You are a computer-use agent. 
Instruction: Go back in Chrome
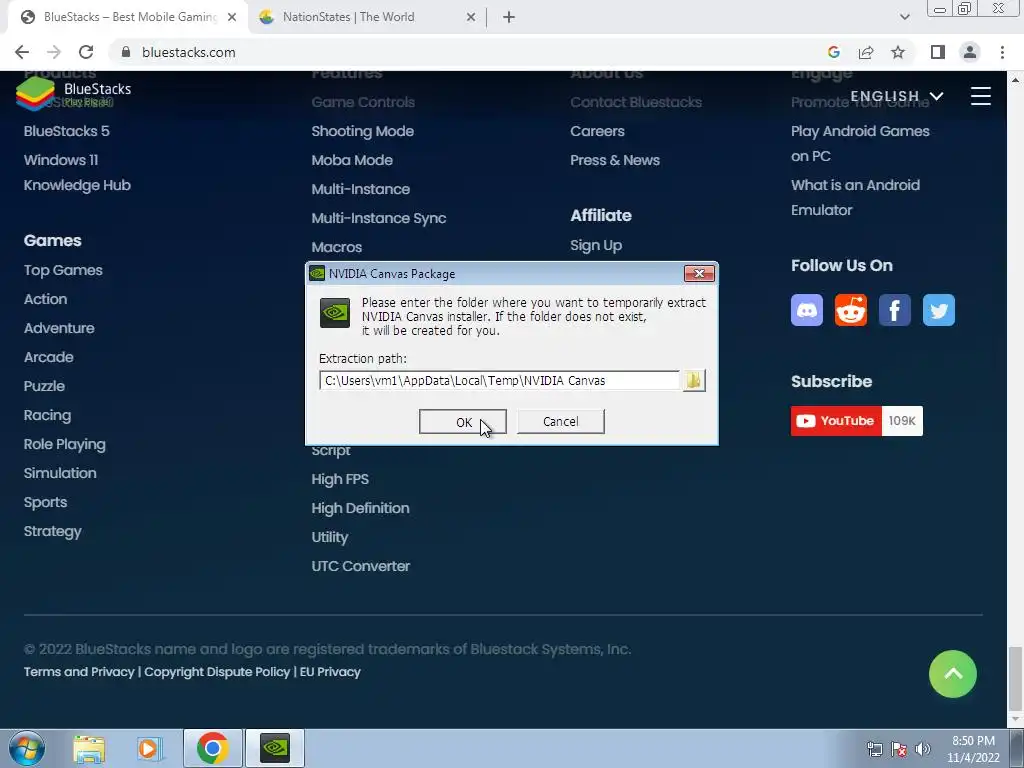(22, 52)
